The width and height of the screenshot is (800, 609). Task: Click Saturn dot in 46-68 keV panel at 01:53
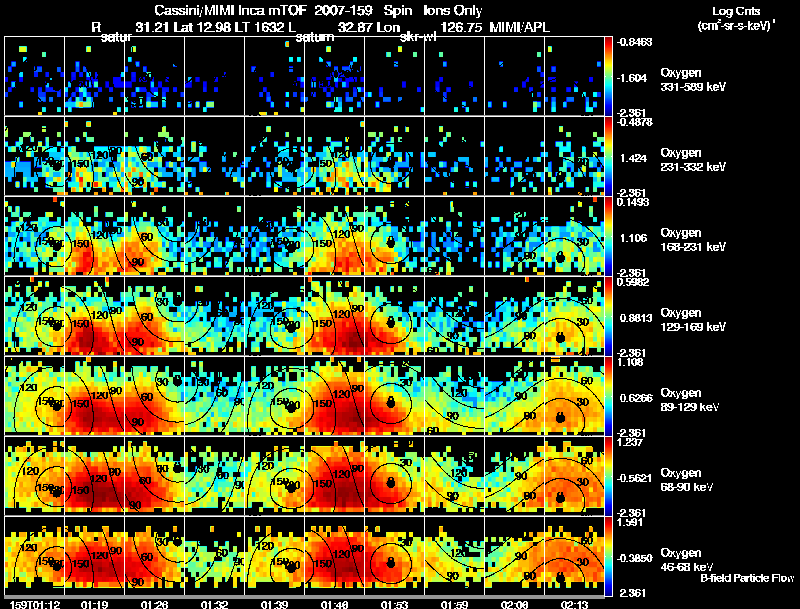391,562
